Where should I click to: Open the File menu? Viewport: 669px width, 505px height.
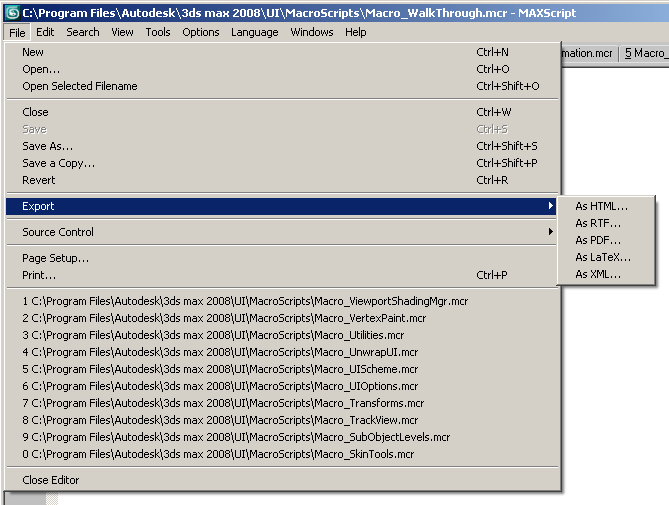pyautogui.click(x=17, y=32)
